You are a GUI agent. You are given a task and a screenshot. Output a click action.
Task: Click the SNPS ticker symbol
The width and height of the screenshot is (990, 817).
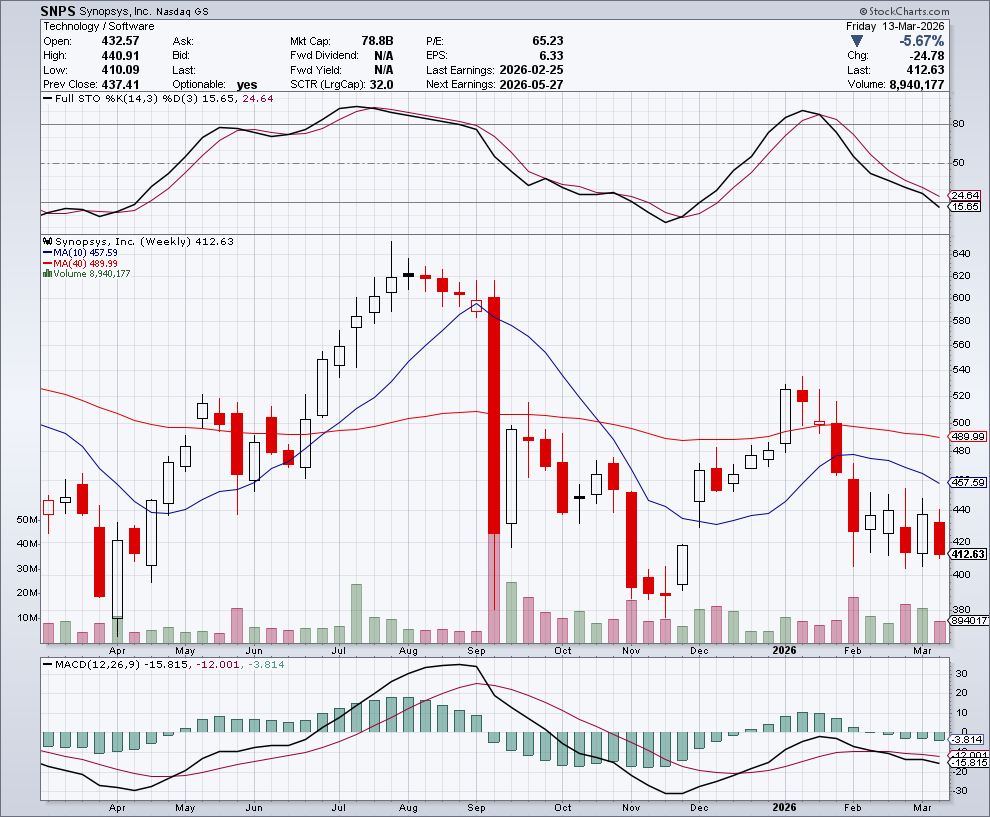click(x=57, y=11)
